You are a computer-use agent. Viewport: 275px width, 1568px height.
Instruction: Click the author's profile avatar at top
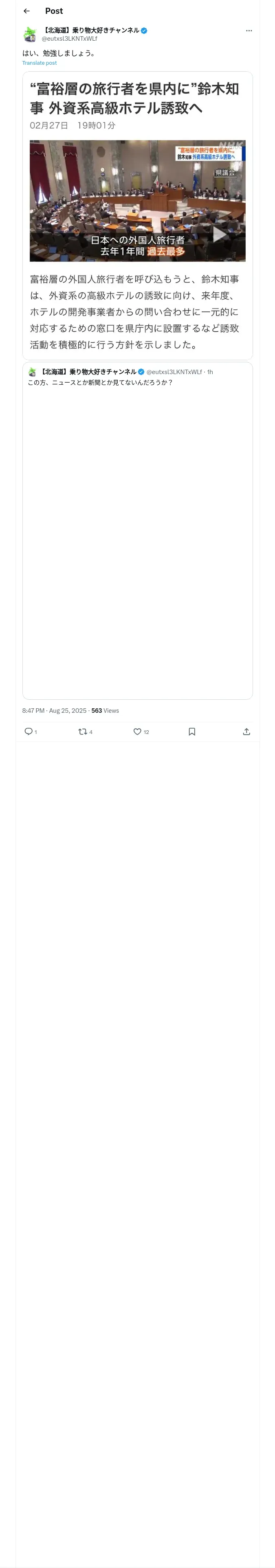pyautogui.click(x=30, y=34)
